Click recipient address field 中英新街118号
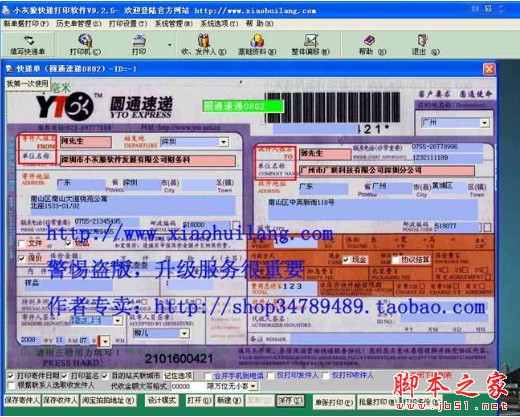Screen dimensions: 520x417 pyautogui.click(x=373, y=209)
